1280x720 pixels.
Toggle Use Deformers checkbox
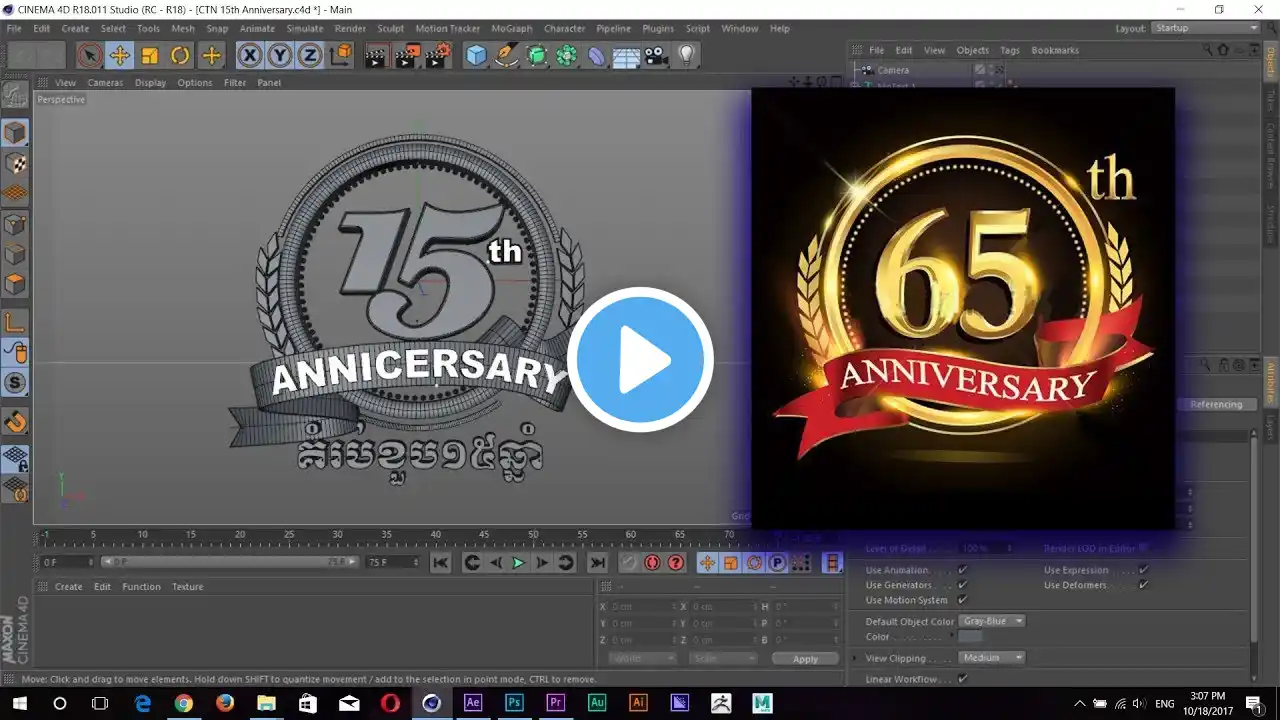coord(1143,585)
